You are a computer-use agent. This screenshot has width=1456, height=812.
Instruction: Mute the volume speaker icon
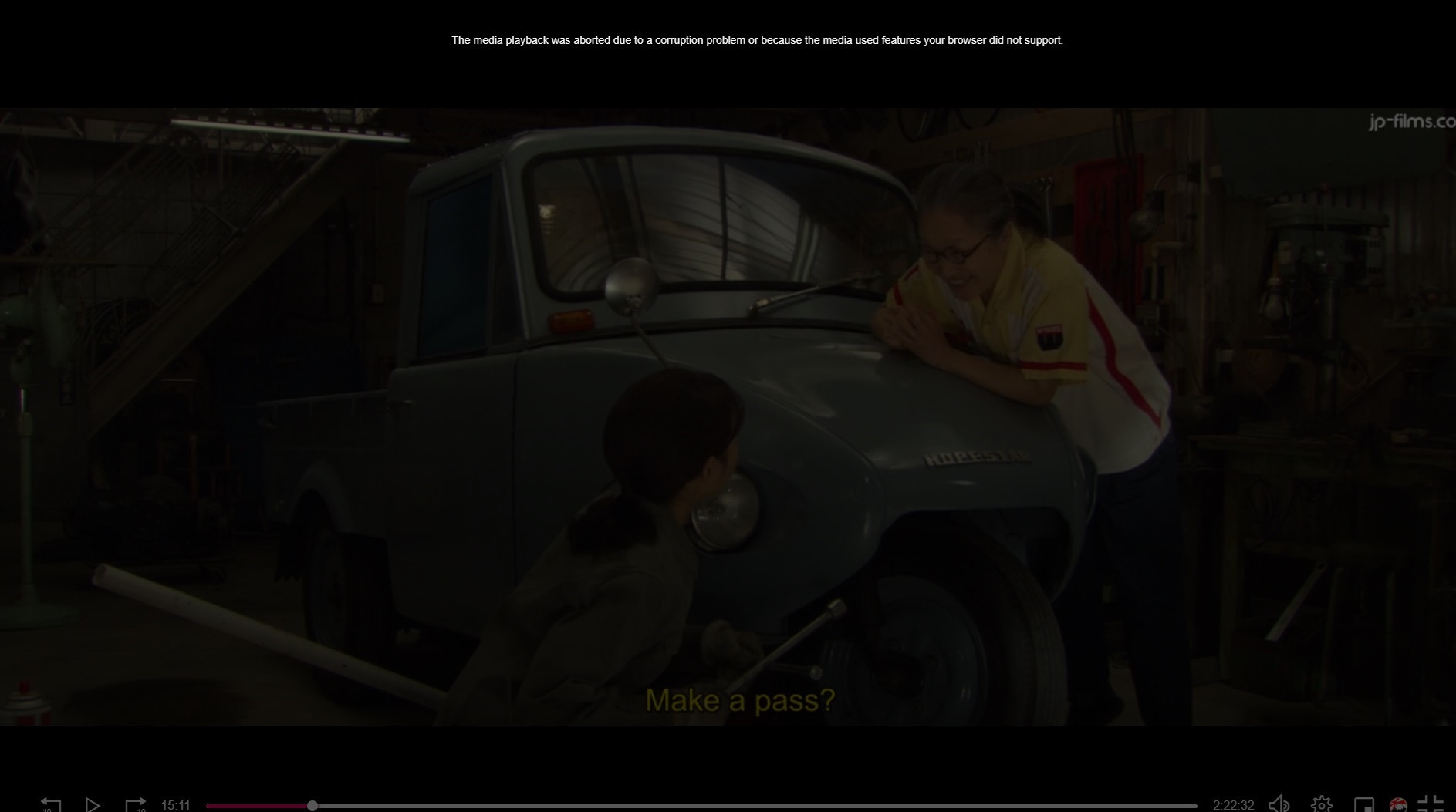click(1279, 805)
